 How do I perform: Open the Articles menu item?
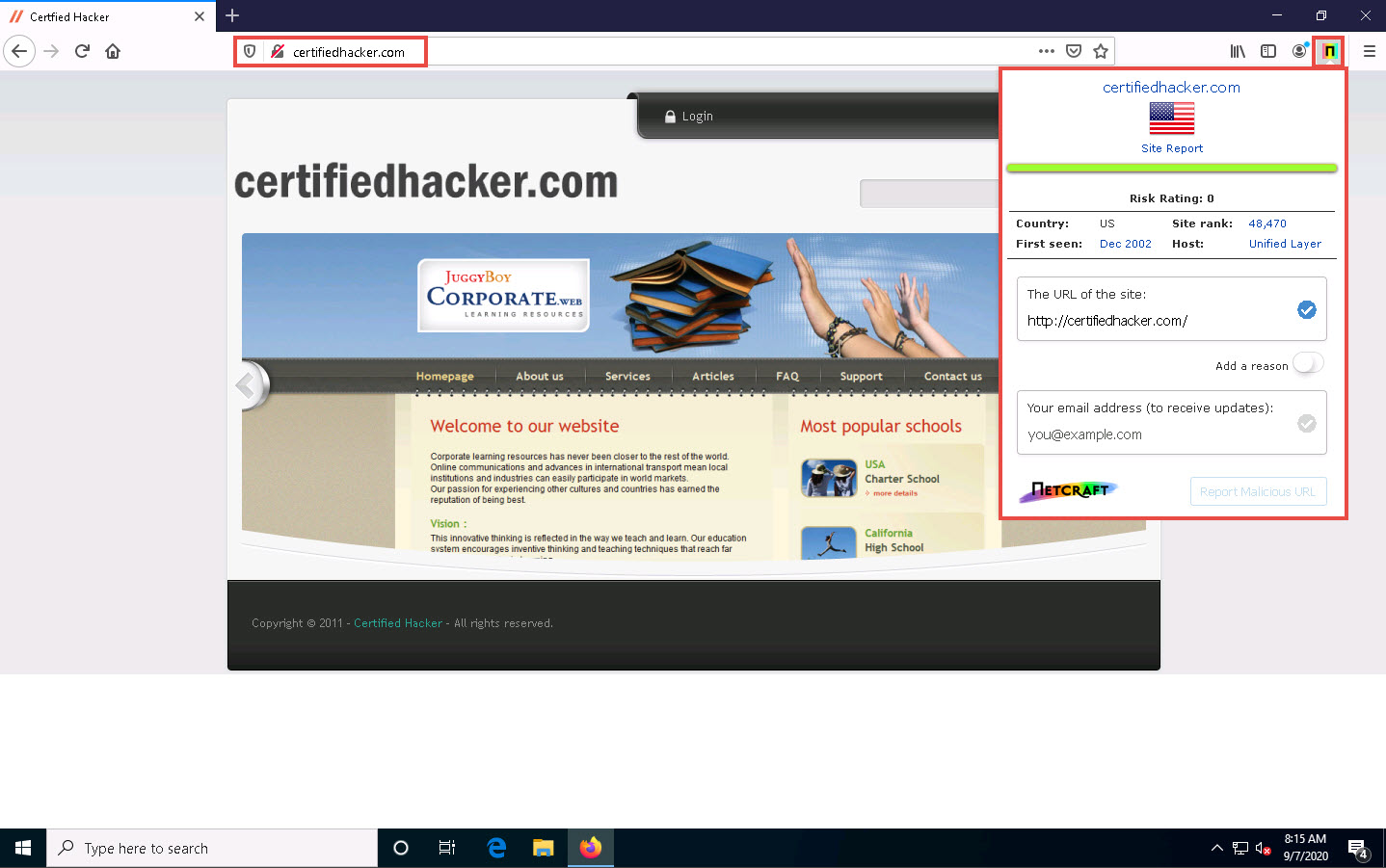pyautogui.click(x=713, y=377)
